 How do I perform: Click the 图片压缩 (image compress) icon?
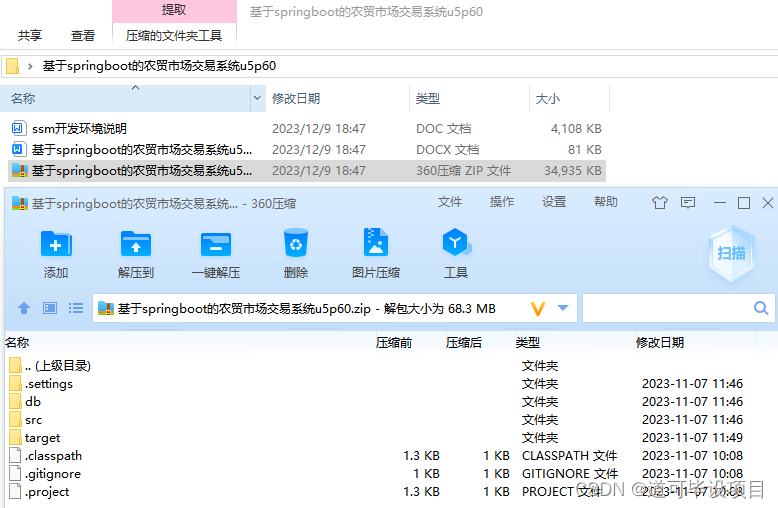click(x=376, y=243)
